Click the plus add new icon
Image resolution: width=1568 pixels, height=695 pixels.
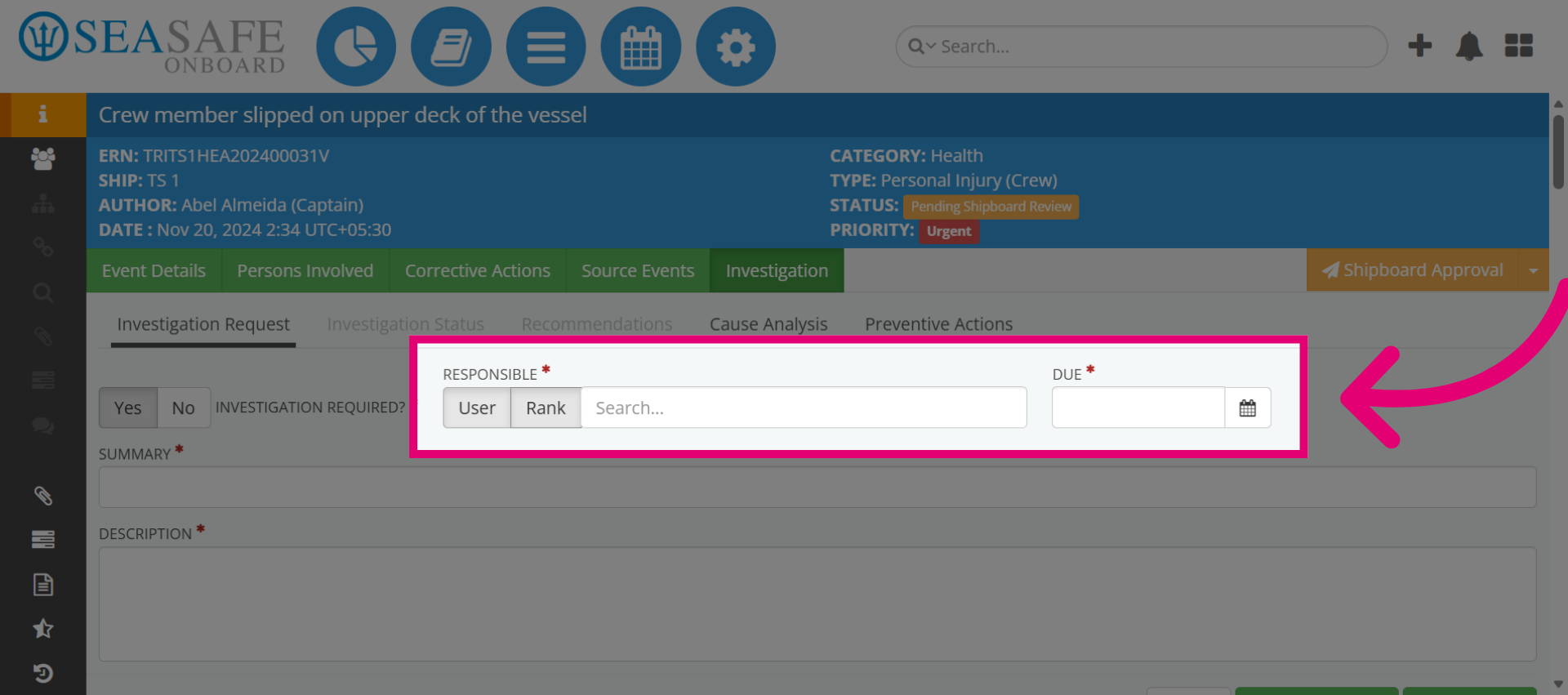coord(1420,46)
